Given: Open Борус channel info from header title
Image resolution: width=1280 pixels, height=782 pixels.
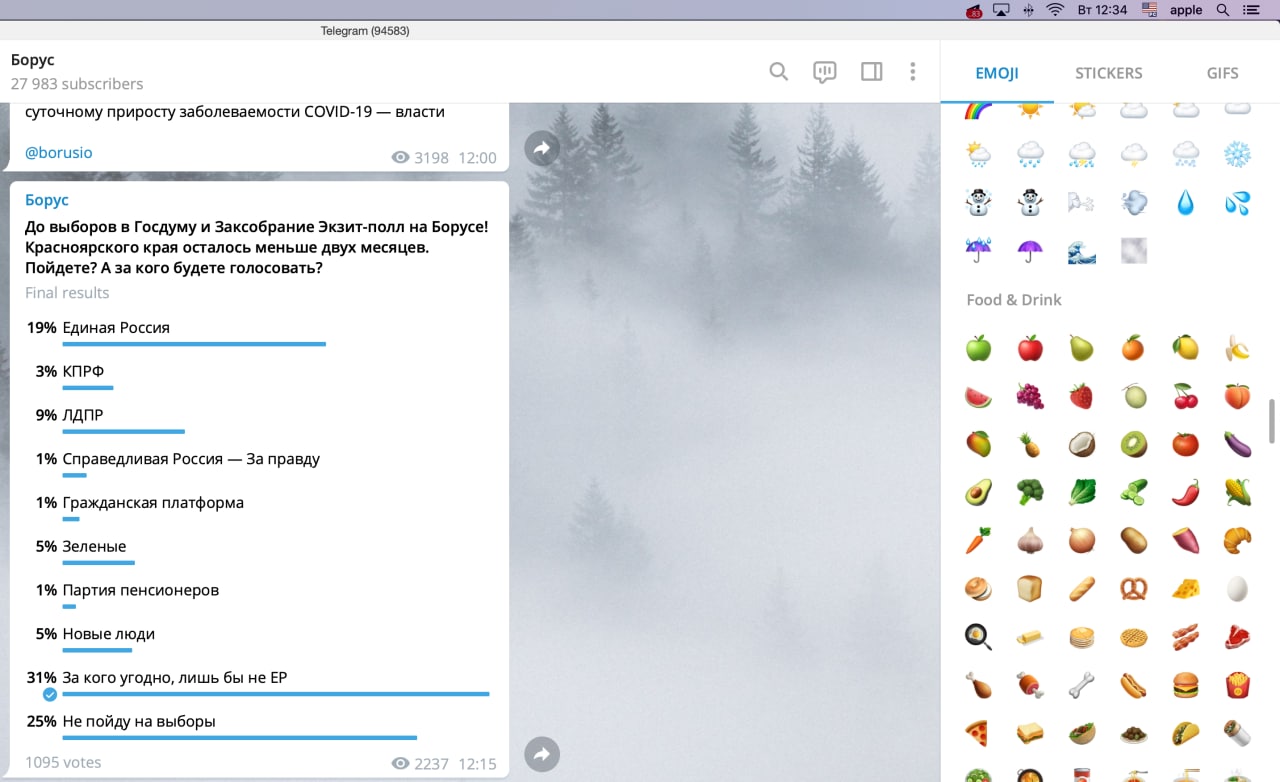Looking at the screenshot, I should [x=33, y=60].
